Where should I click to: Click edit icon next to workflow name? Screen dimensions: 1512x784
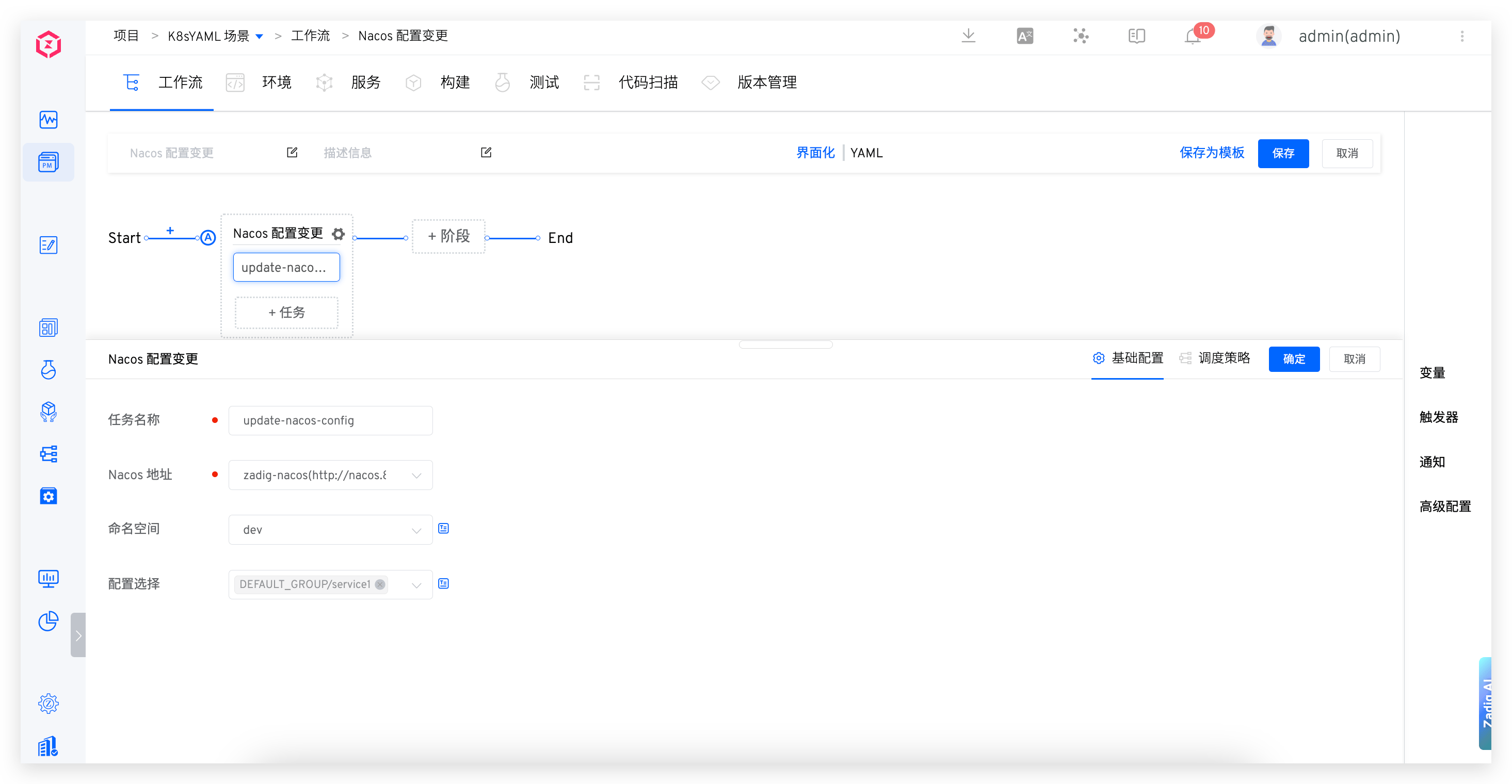[x=292, y=153]
